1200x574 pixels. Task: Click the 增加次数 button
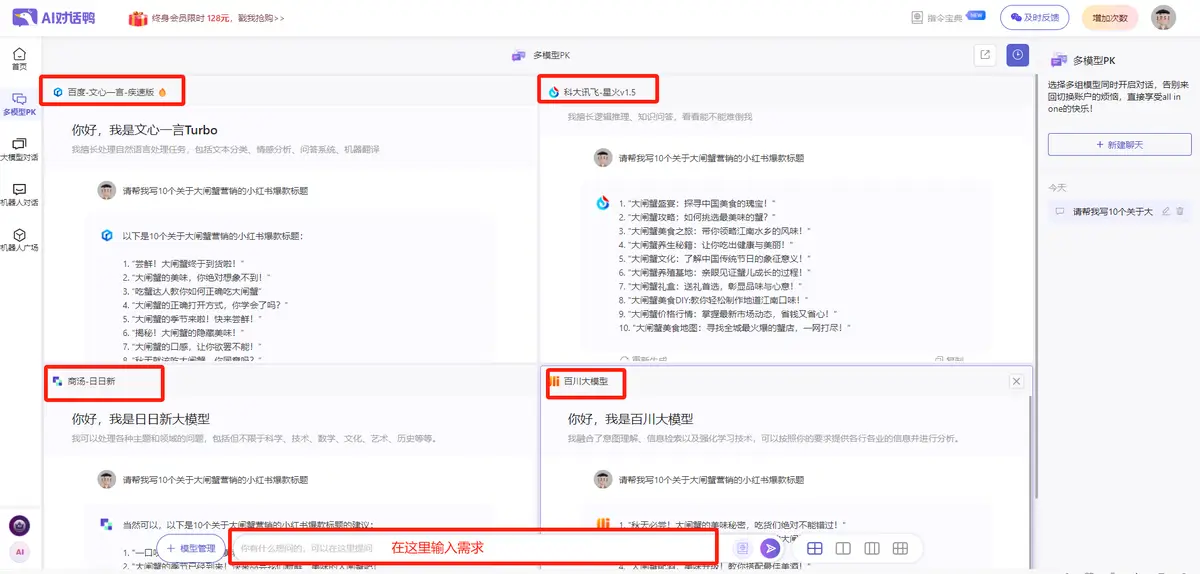click(1109, 18)
